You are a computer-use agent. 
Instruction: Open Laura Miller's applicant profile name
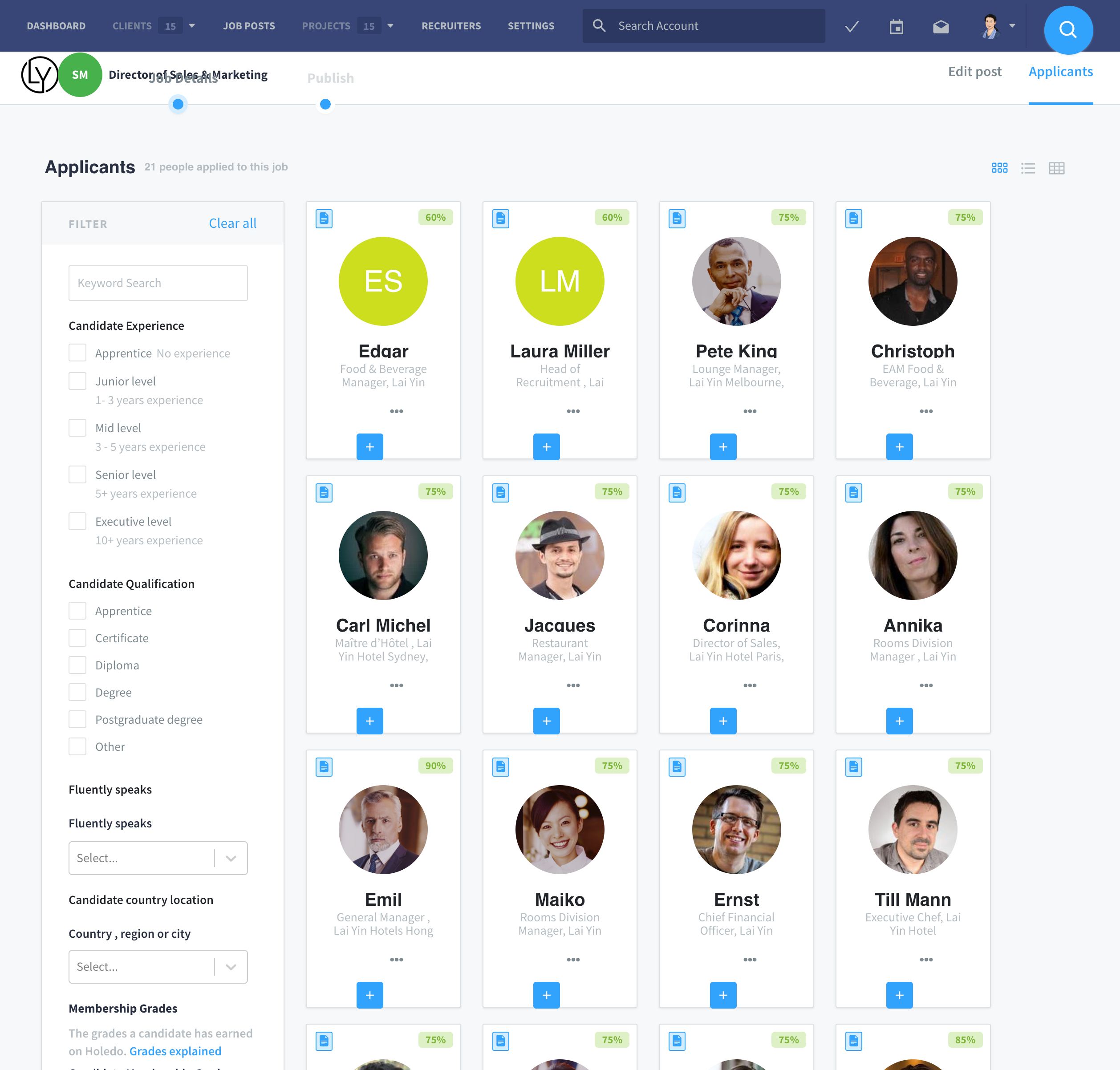(x=560, y=351)
